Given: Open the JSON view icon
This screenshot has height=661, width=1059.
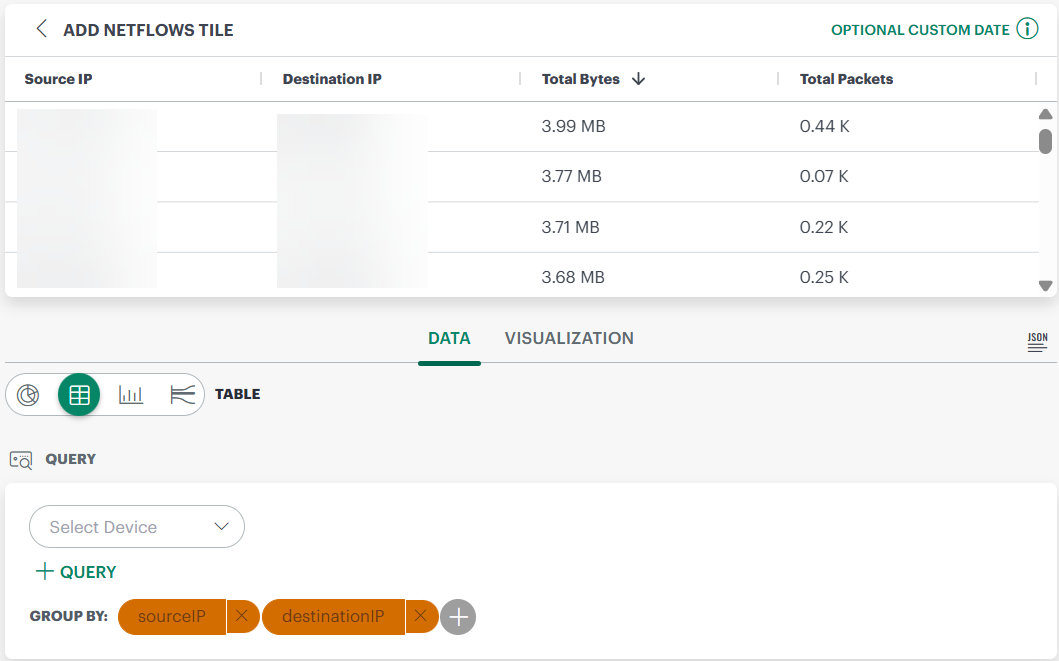Looking at the screenshot, I should [1037, 342].
